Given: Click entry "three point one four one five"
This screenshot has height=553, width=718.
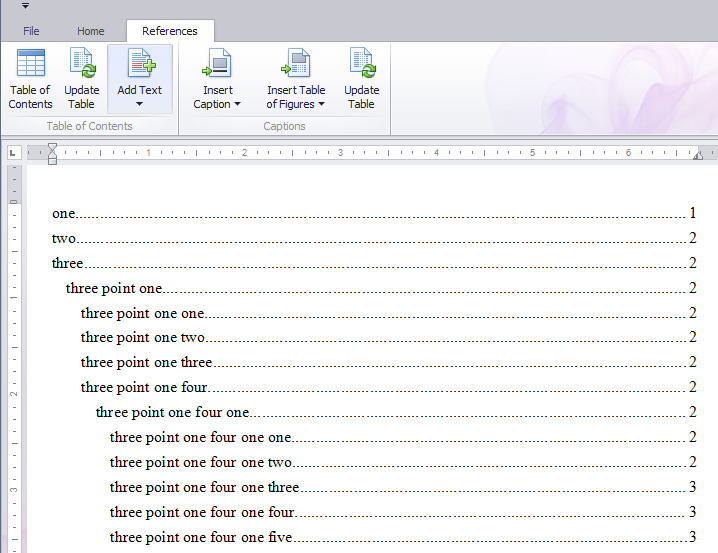Looking at the screenshot, I should [x=201, y=537].
